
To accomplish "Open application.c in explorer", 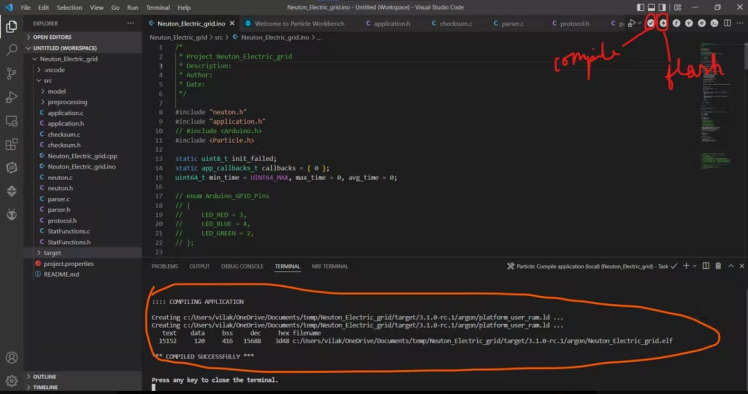I will pos(83,113).
